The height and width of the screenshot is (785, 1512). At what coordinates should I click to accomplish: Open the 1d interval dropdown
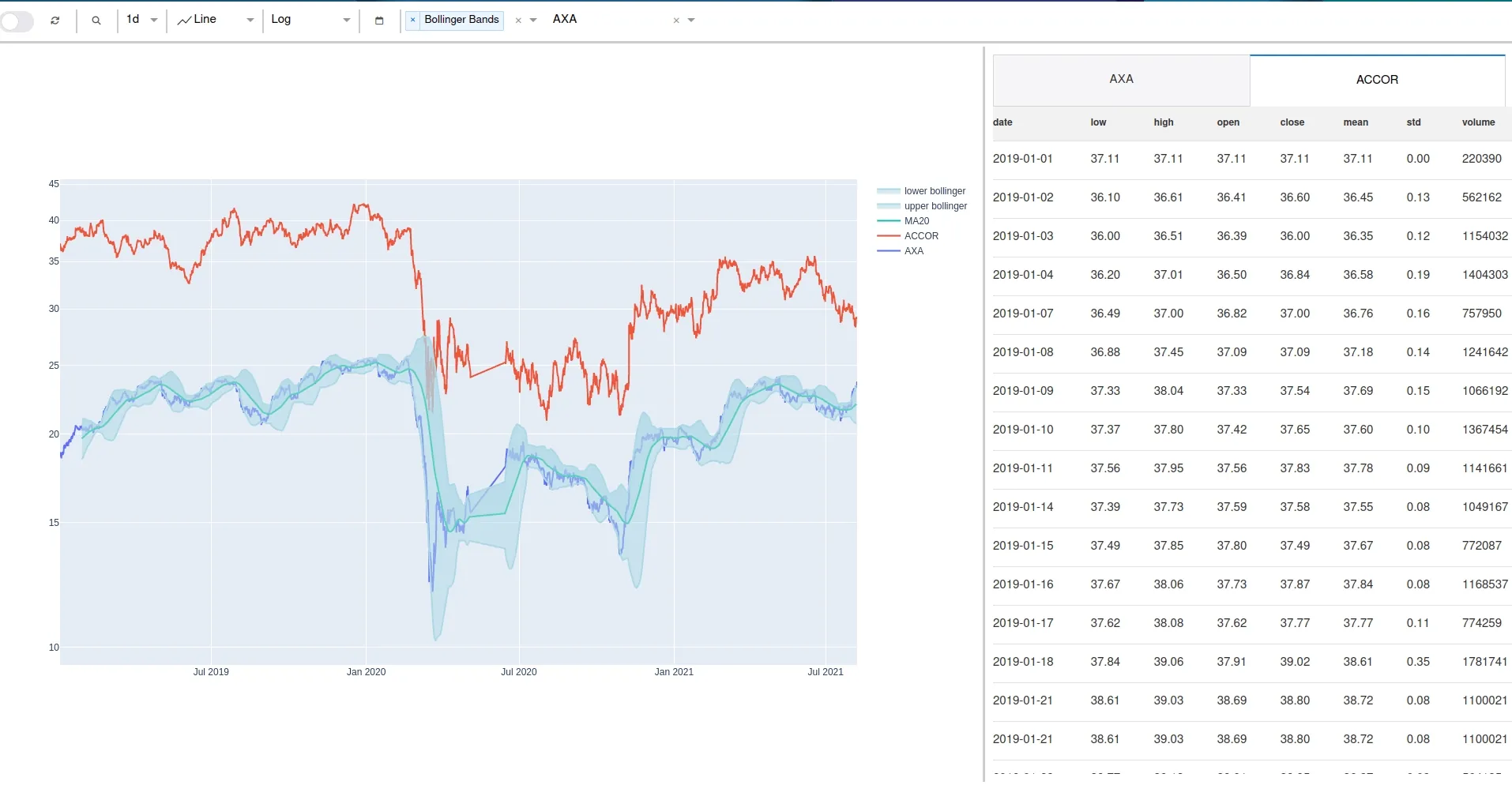[x=141, y=20]
